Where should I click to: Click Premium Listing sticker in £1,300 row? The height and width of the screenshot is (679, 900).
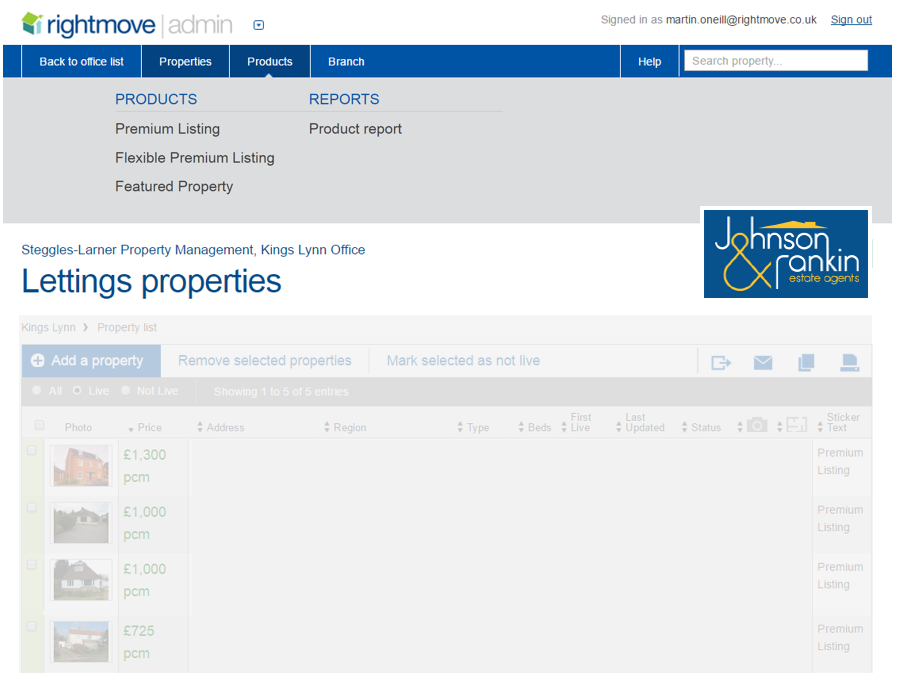click(x=840, y=461)
